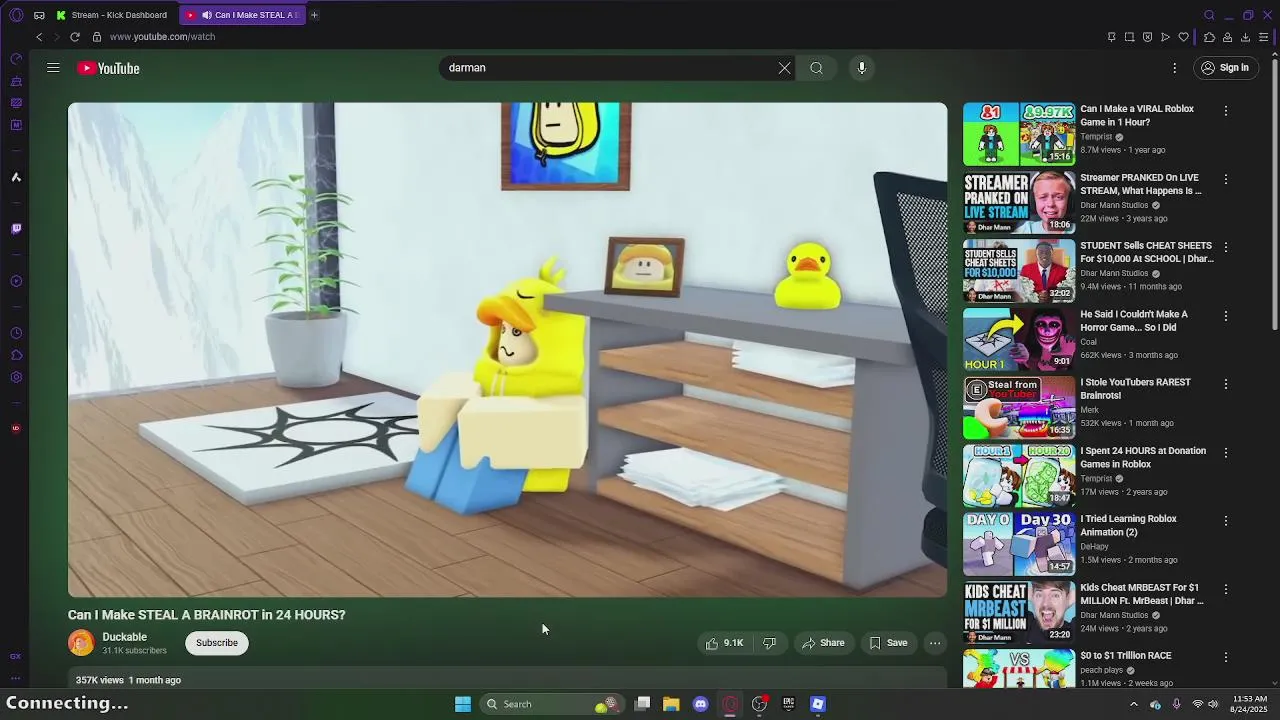The image size is (1280, 720).
Task: Open options menu for 'Can I Make a VIRAL Roblox Game'
Action: [x=1226, y=111]
